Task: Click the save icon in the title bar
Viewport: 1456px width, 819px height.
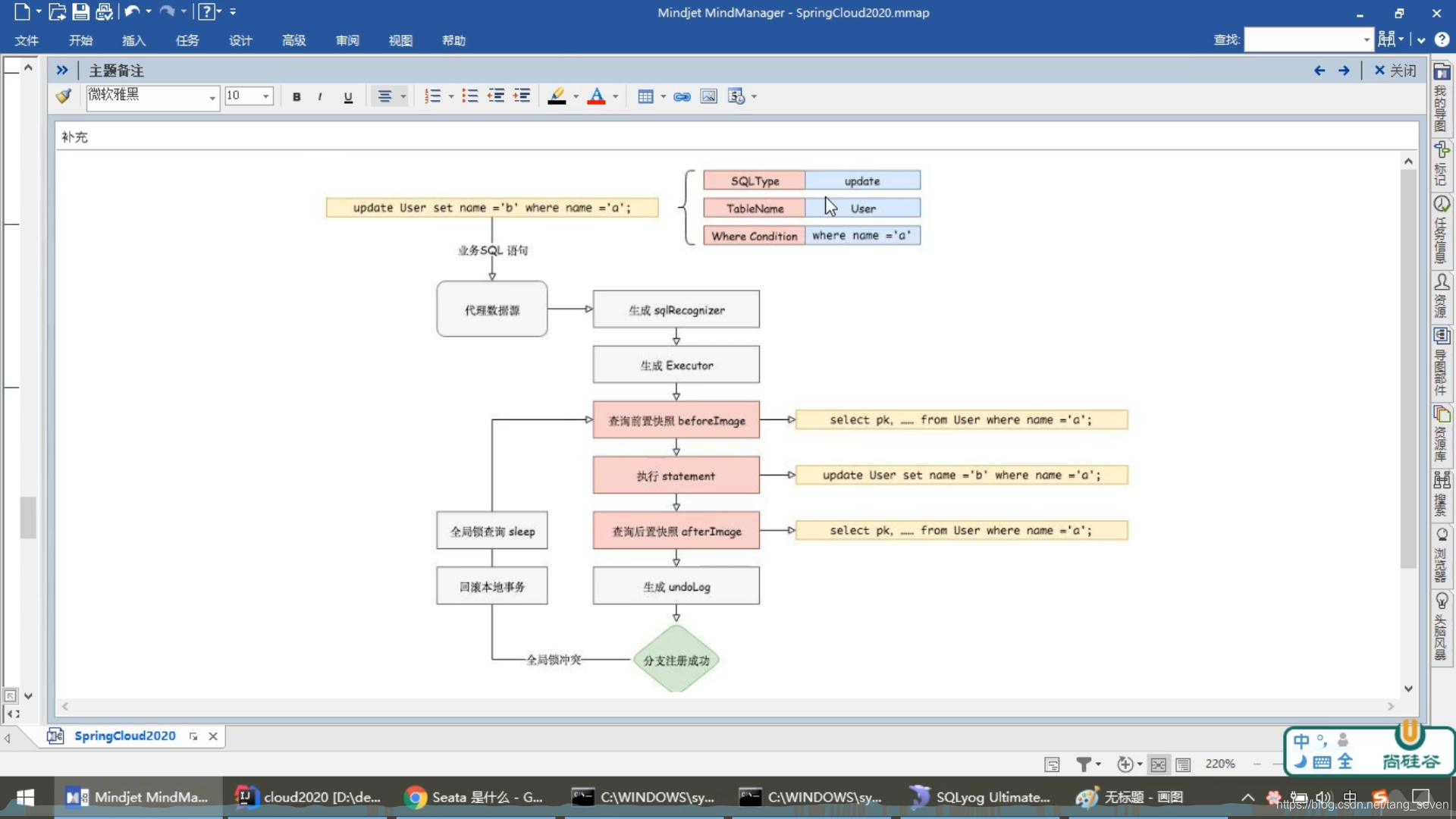Action: coord(80,11)
